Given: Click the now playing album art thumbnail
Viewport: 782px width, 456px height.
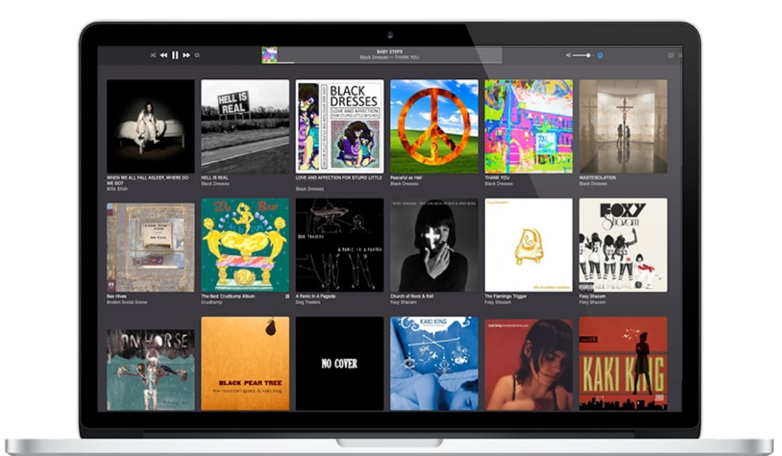Looking at the screenshot, I should tap(269, 55).
